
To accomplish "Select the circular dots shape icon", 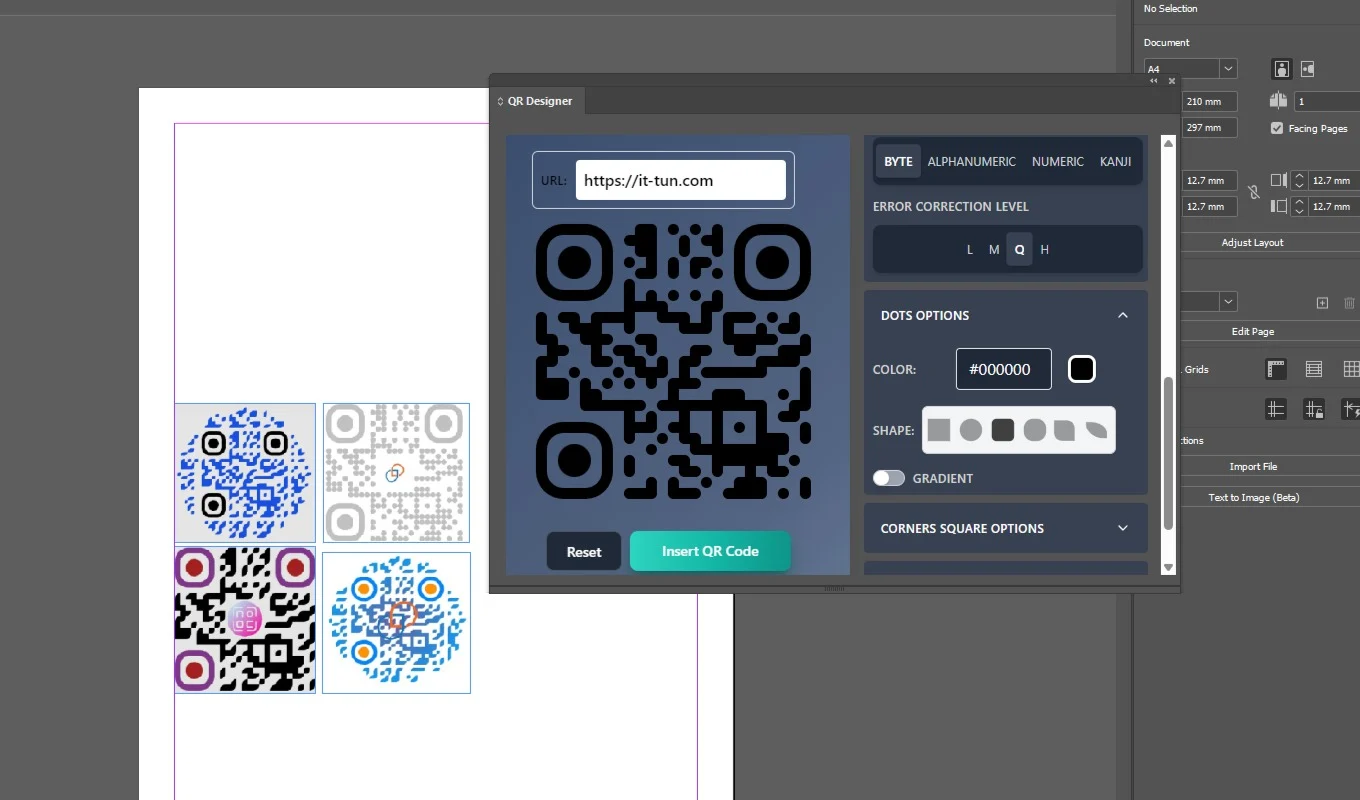I will (x=970, y=430).
